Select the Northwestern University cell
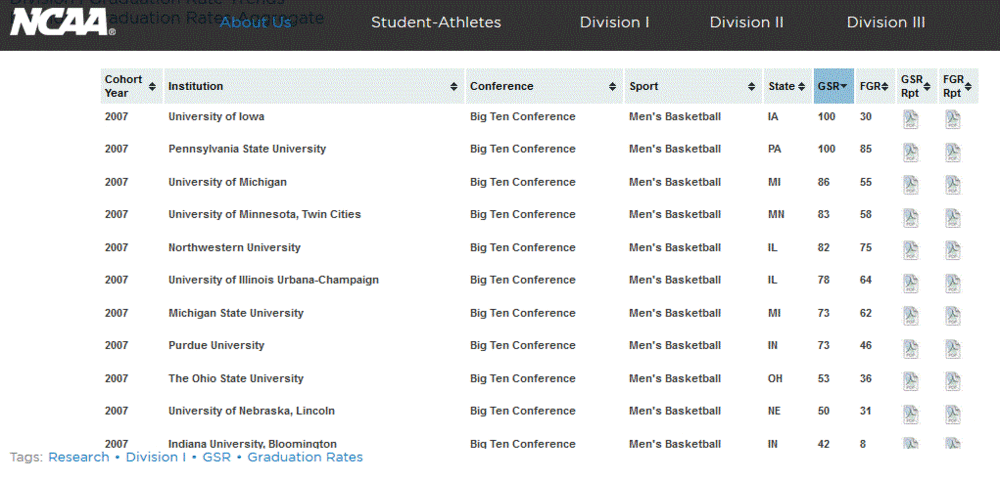This screenshot has width=1000, height=480. (235, 247)
